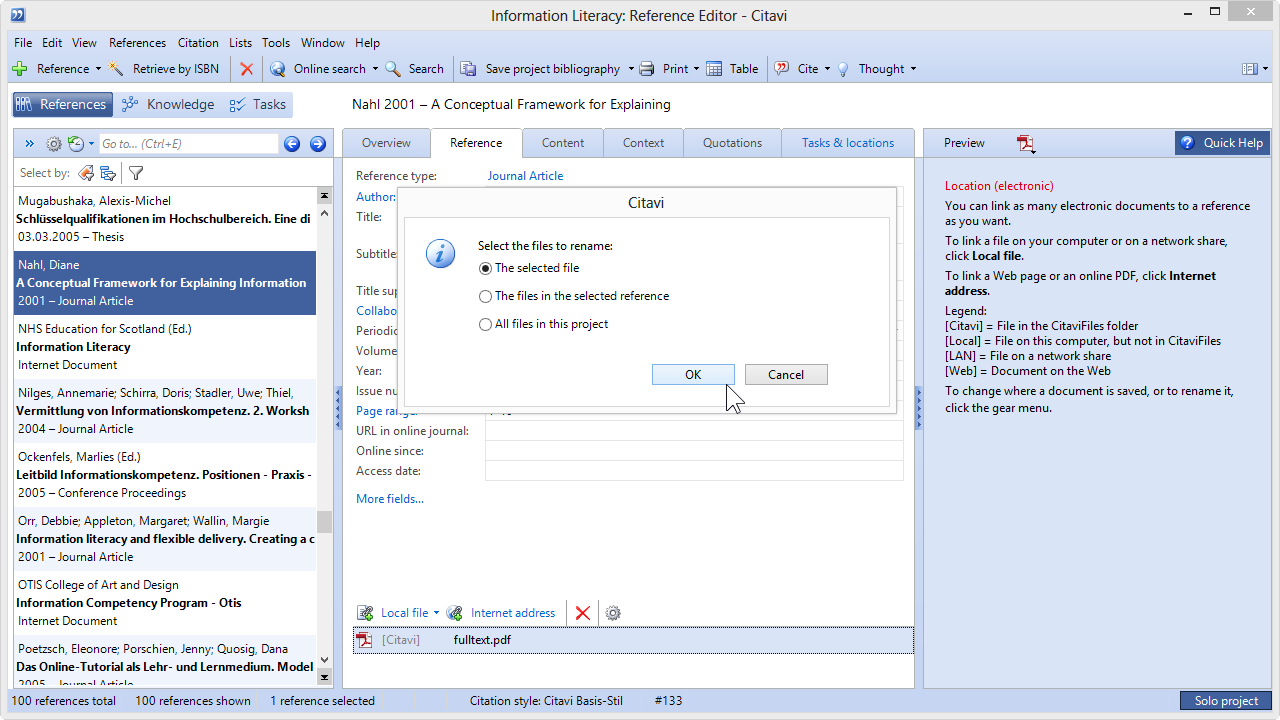Switch to the Knowledge workspace
Screen dimensions: 1280x720
[167, 104]
